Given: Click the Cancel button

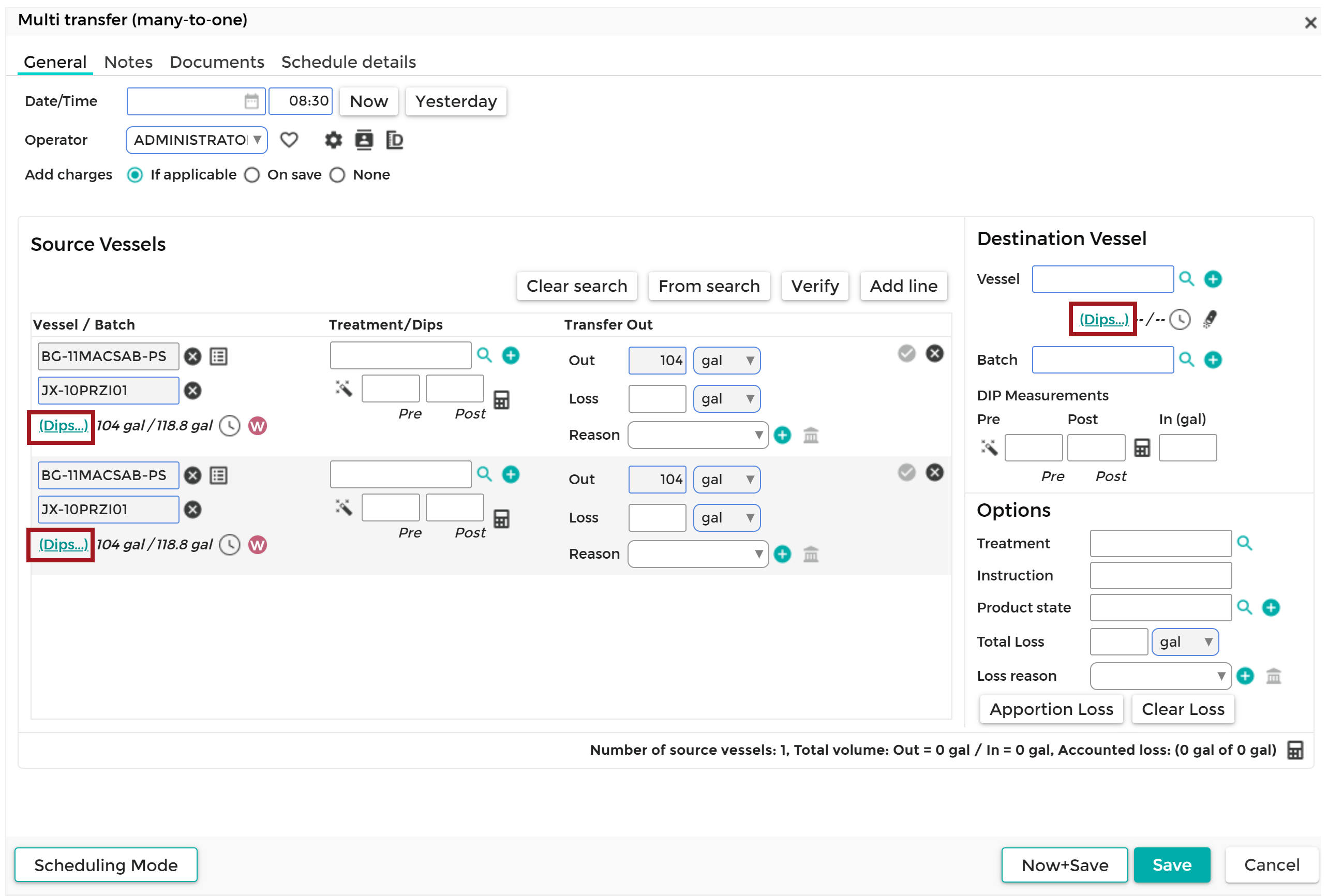Looking at the screenshot, I should (1272, 865).
